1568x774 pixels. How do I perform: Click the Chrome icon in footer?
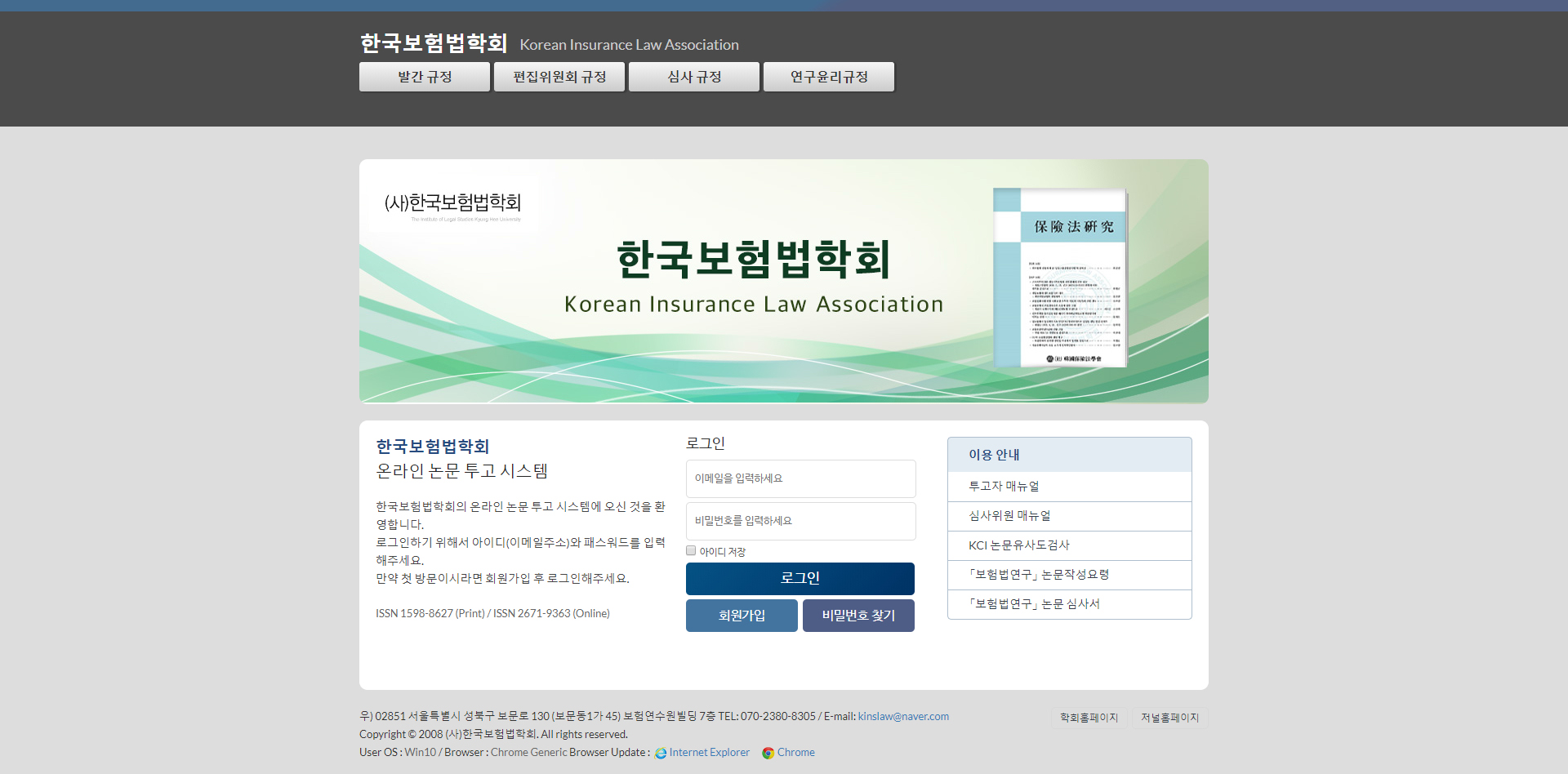pyautogui.click(x=768, y=753)
